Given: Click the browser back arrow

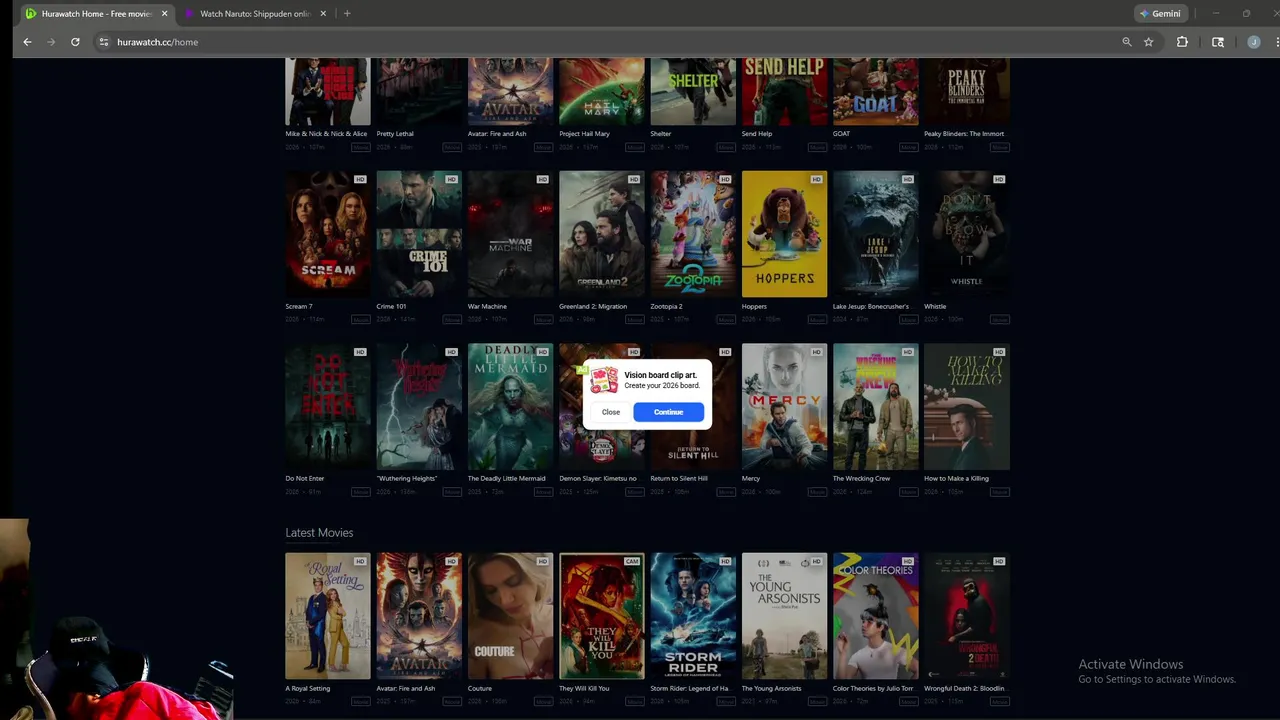Looking at the screenshot, I should click(x=27, y=42).
